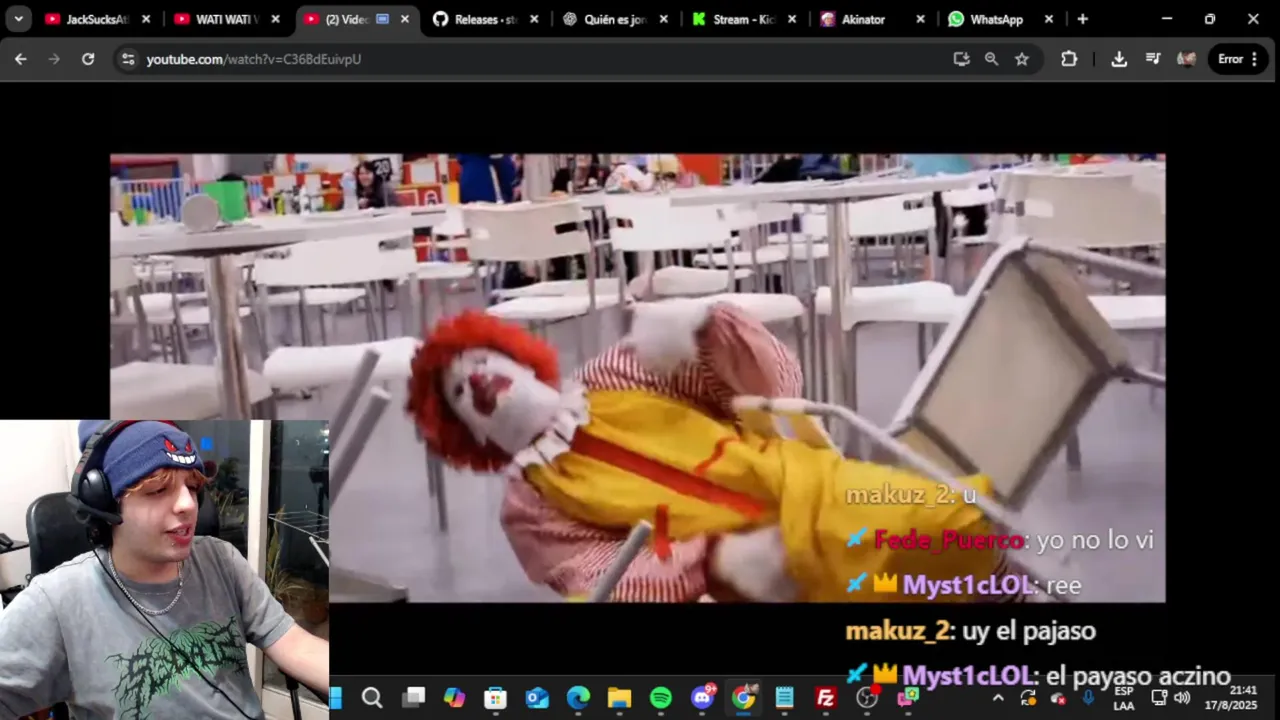Viewport: 1280px width, 720px height.
Task: Open ESP LAA language switcher
Action: point(1124,698)
